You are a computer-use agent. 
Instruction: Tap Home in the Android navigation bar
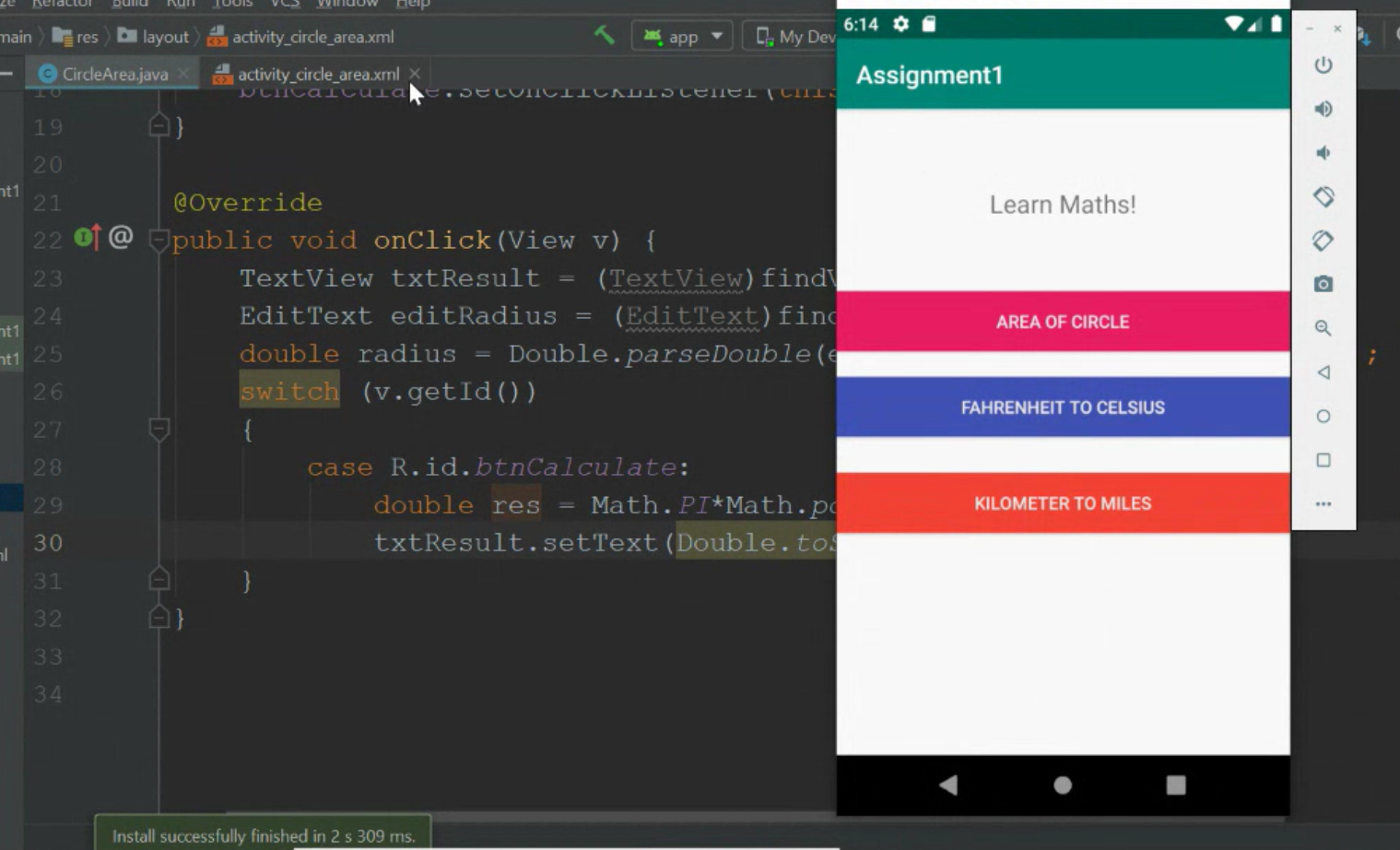coord(1063,785)
